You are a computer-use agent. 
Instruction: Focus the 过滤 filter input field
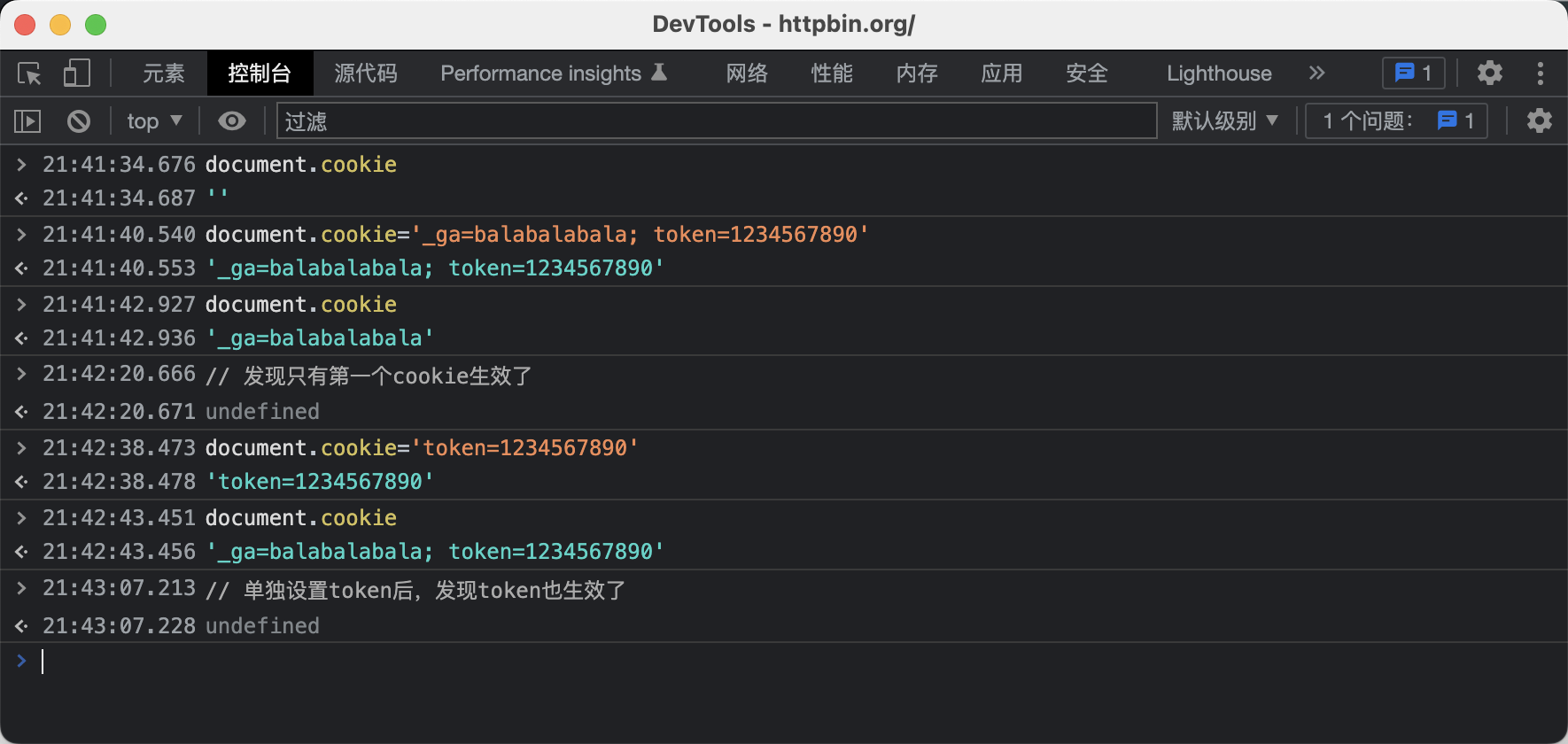click(x=717, y=121)
